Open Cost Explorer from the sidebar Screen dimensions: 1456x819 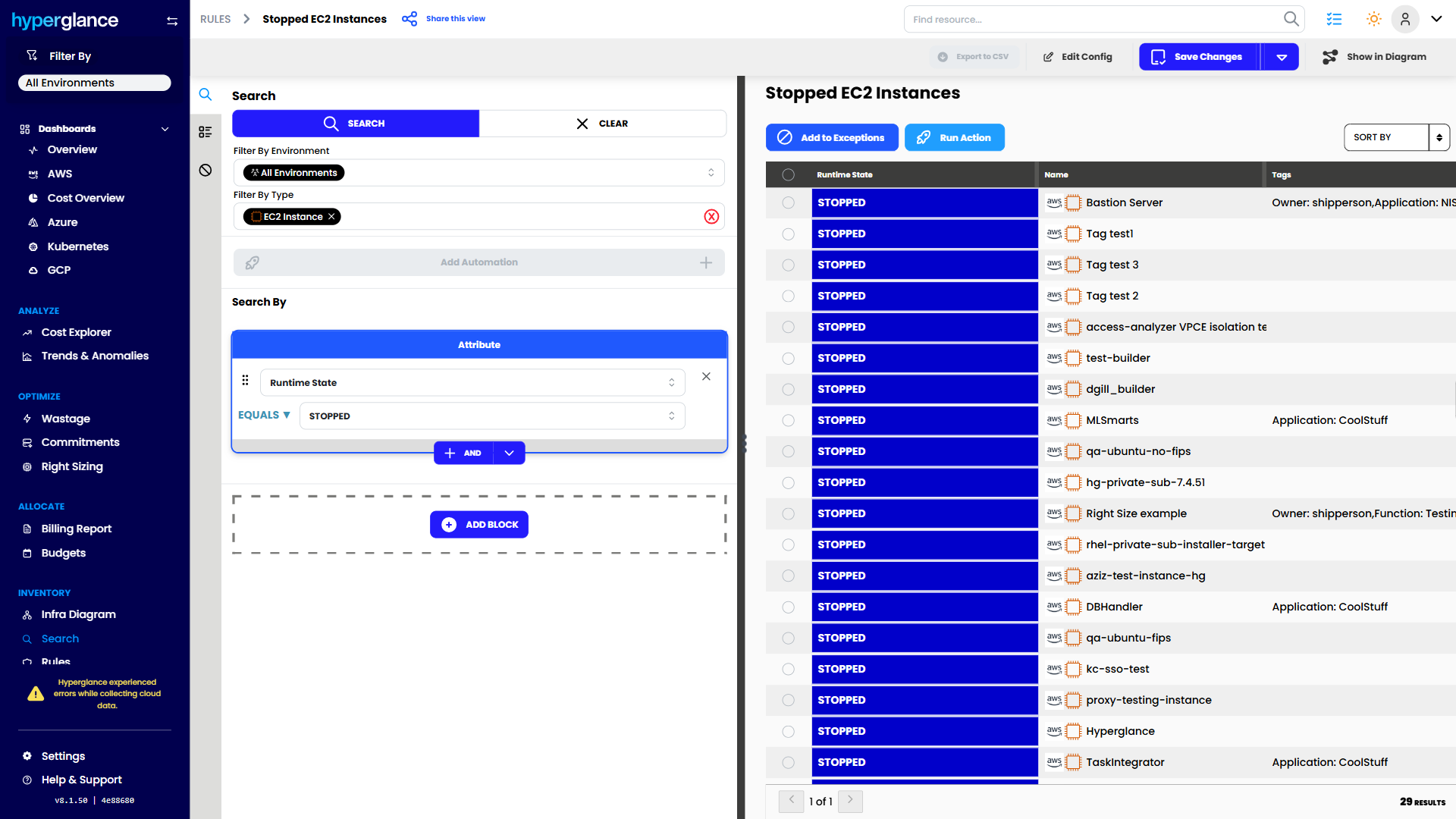pos(76,332)
